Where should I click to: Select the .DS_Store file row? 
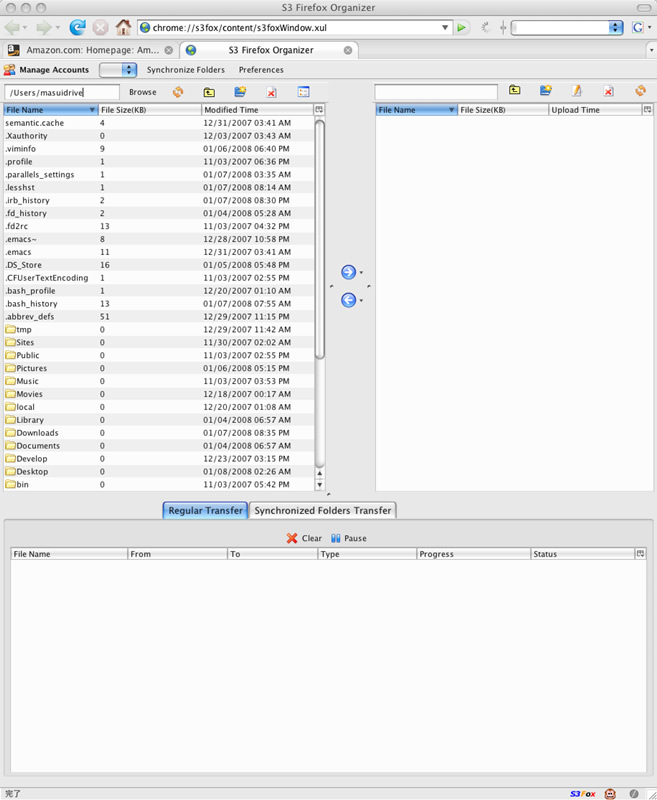tap(159, 265)
